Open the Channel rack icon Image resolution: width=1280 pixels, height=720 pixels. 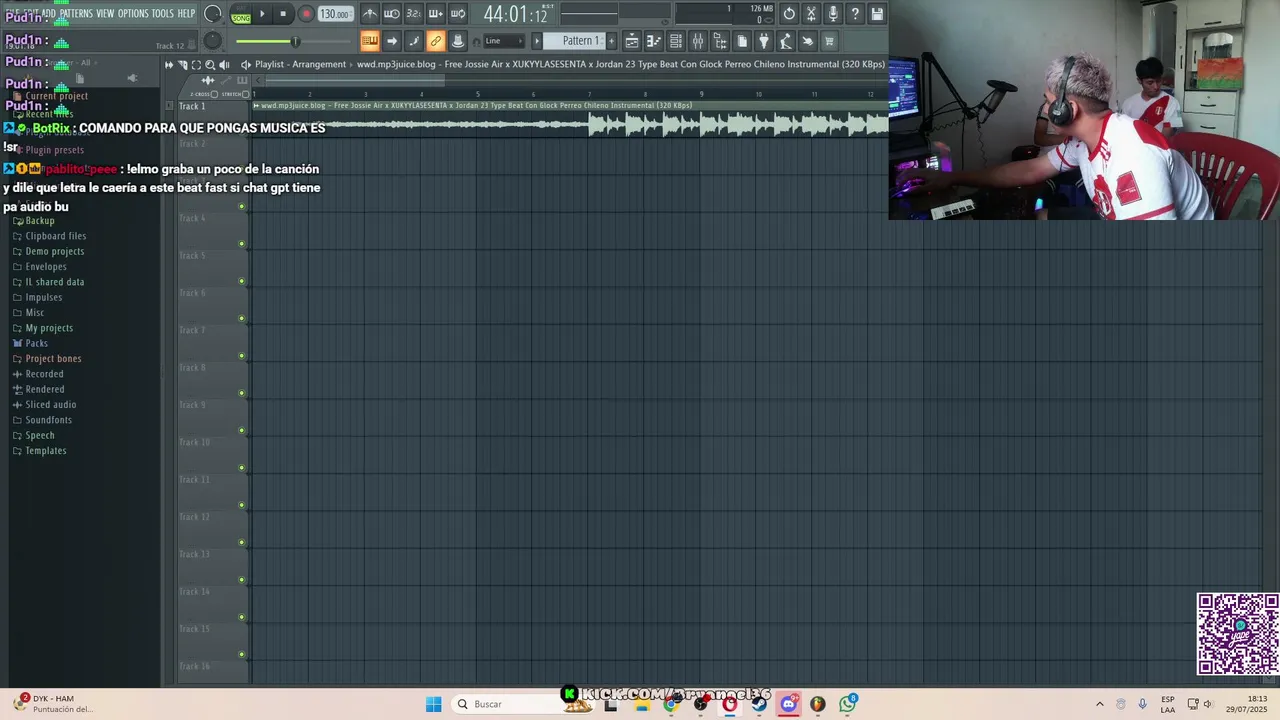pyautogui.click(x=676, y=41)
